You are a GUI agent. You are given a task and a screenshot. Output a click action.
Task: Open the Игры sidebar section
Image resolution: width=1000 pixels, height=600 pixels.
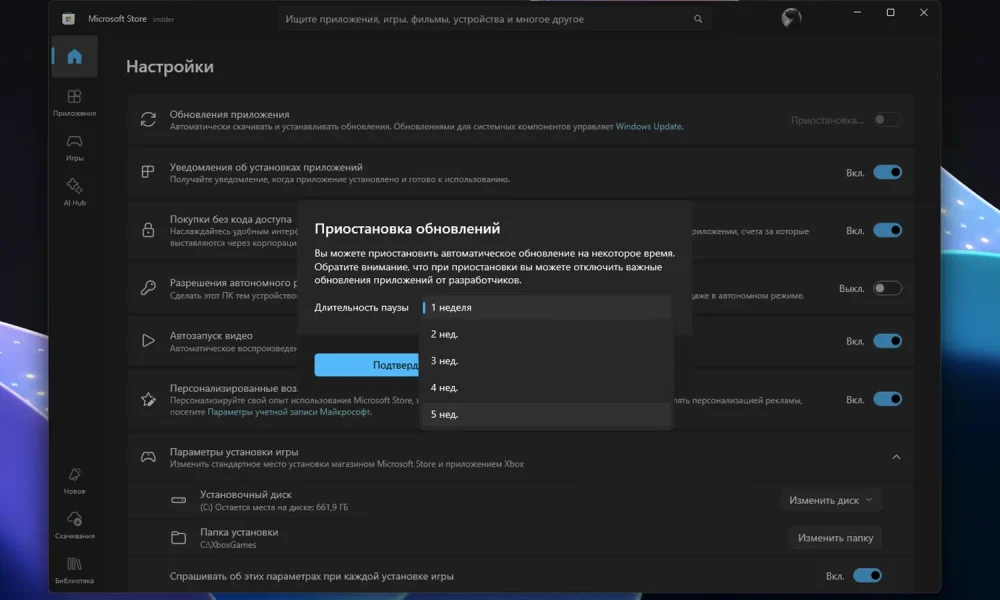pyautogui.click(x=75, y=147)
